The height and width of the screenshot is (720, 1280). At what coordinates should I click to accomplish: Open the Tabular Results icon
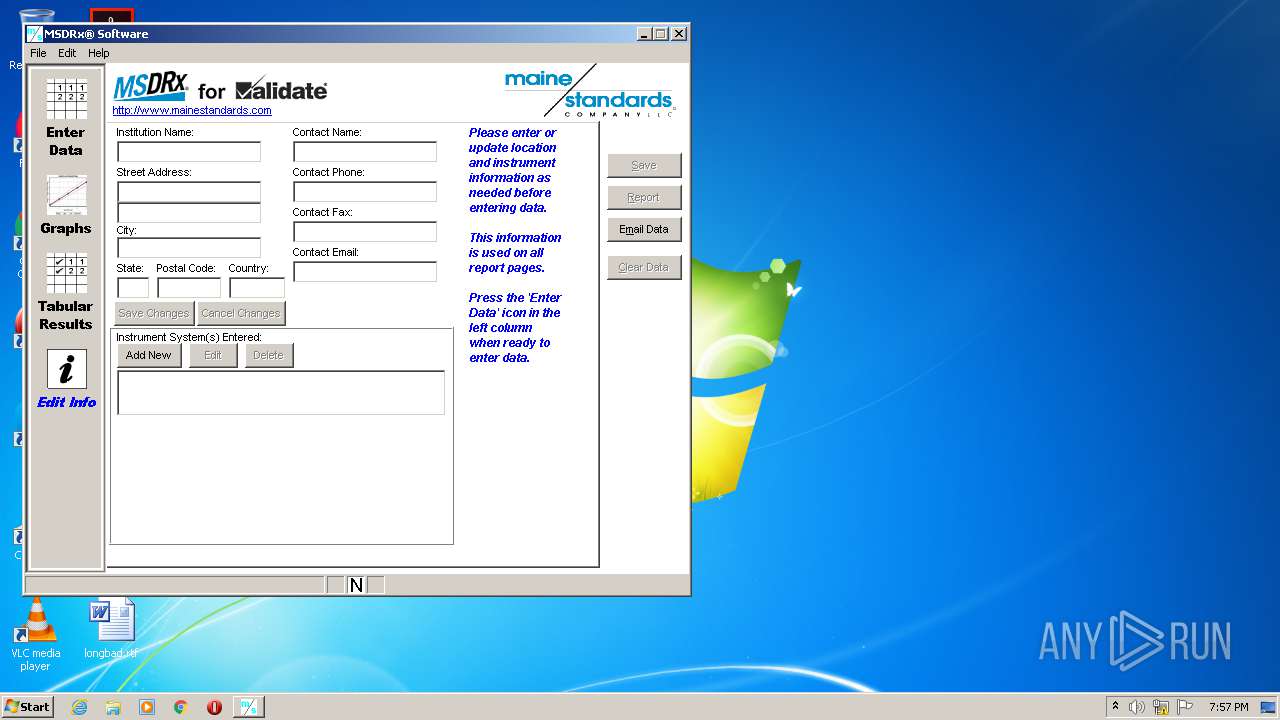66,273
